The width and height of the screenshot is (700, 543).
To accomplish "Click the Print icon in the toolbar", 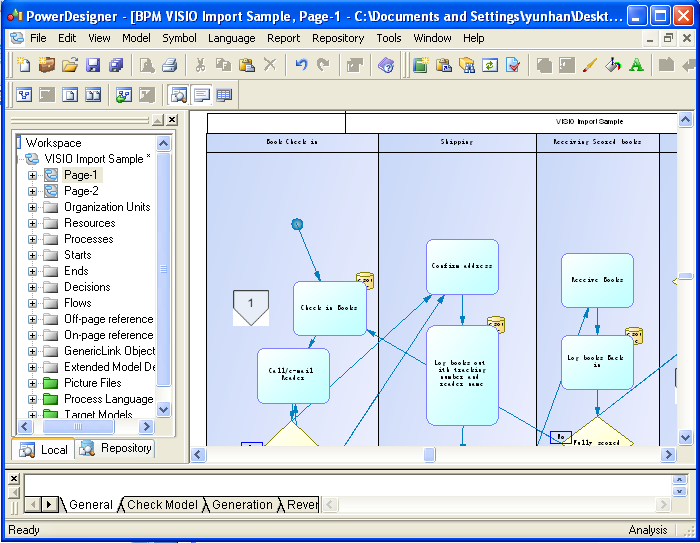I will (169, 65).
